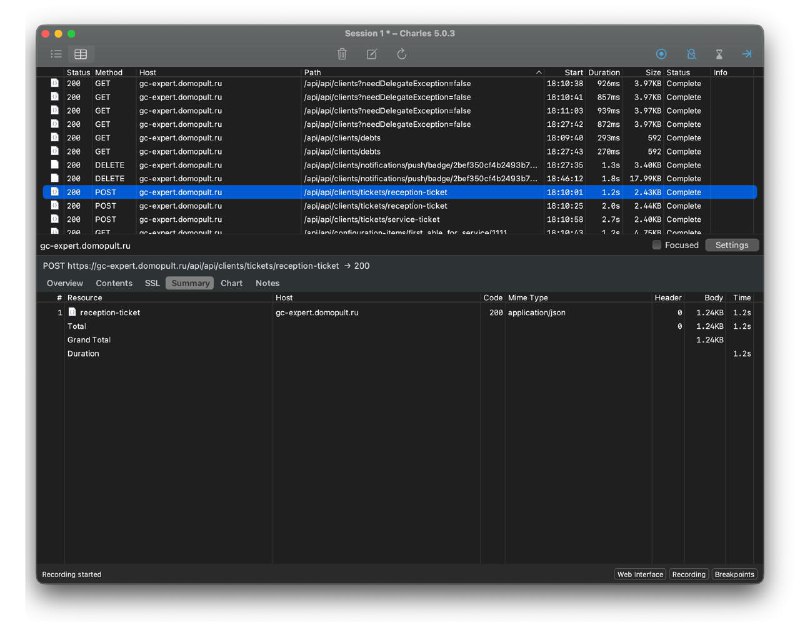Click the Settings button
Viewport: 800px width, 632px height.
tap(731, 245)
